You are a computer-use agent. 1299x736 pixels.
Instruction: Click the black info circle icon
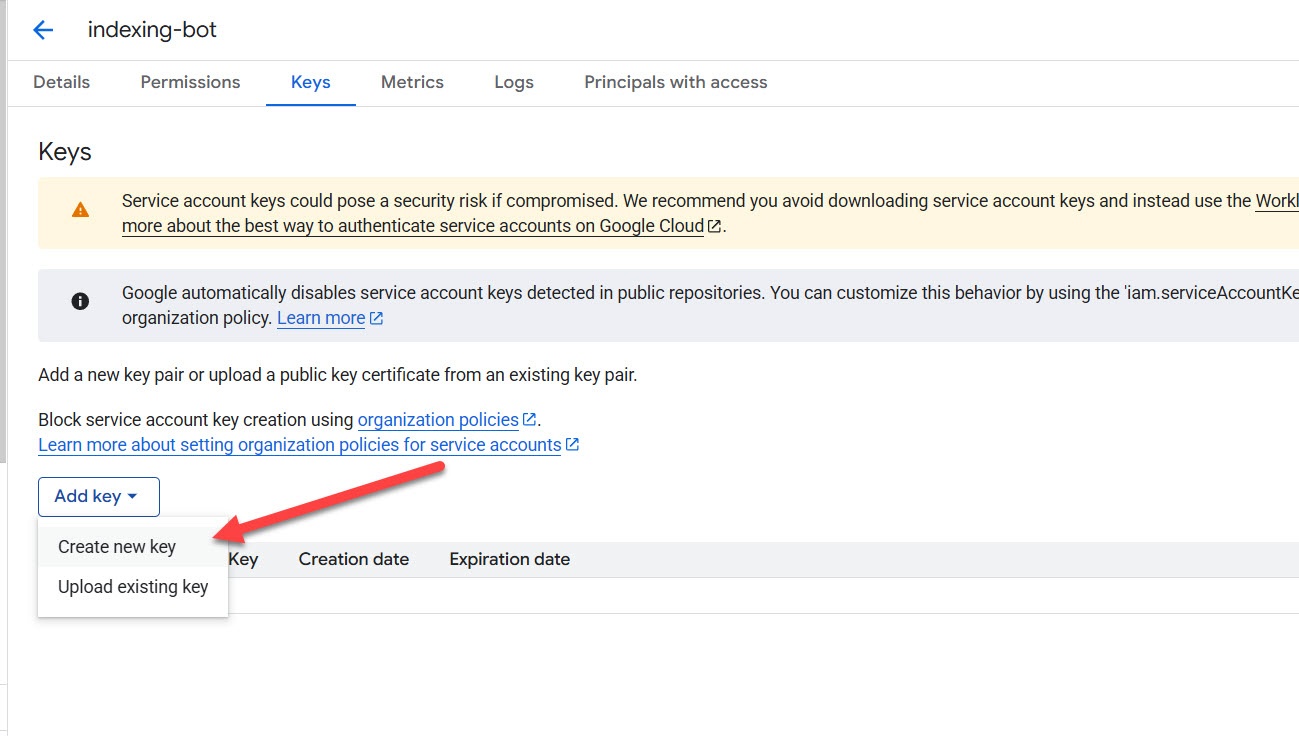click(x=80, y=301)
